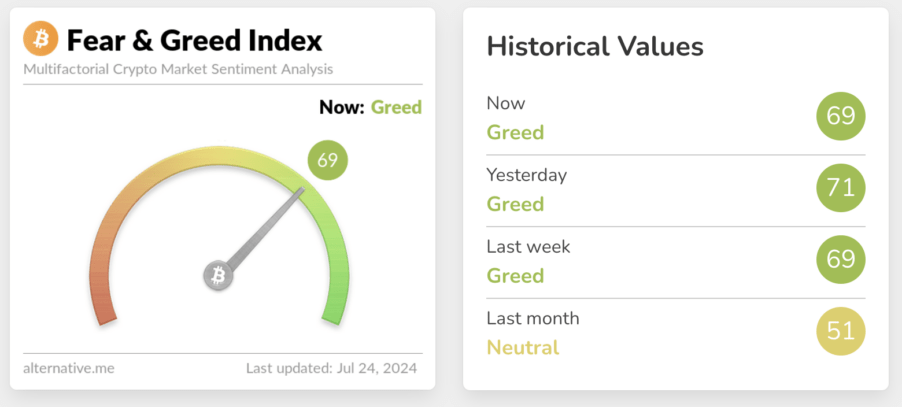Click the Now value 69 circle

[x=840, y=116]
